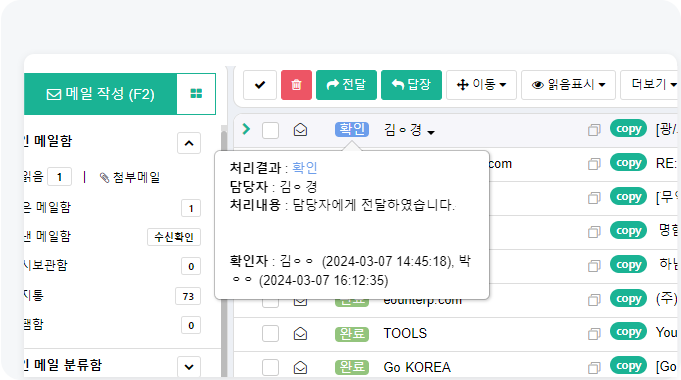Click the popup-window icon in the 하나 row
The image size is (681, 380).
pyautogui.click(x=594, y=266)
